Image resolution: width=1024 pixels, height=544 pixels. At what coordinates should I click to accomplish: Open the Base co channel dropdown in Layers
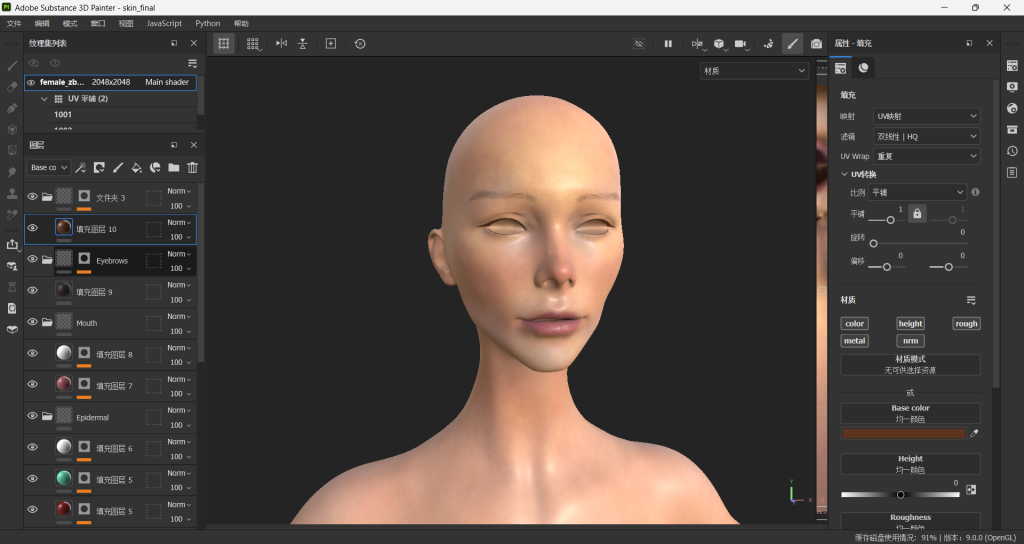tap(48, 168)
